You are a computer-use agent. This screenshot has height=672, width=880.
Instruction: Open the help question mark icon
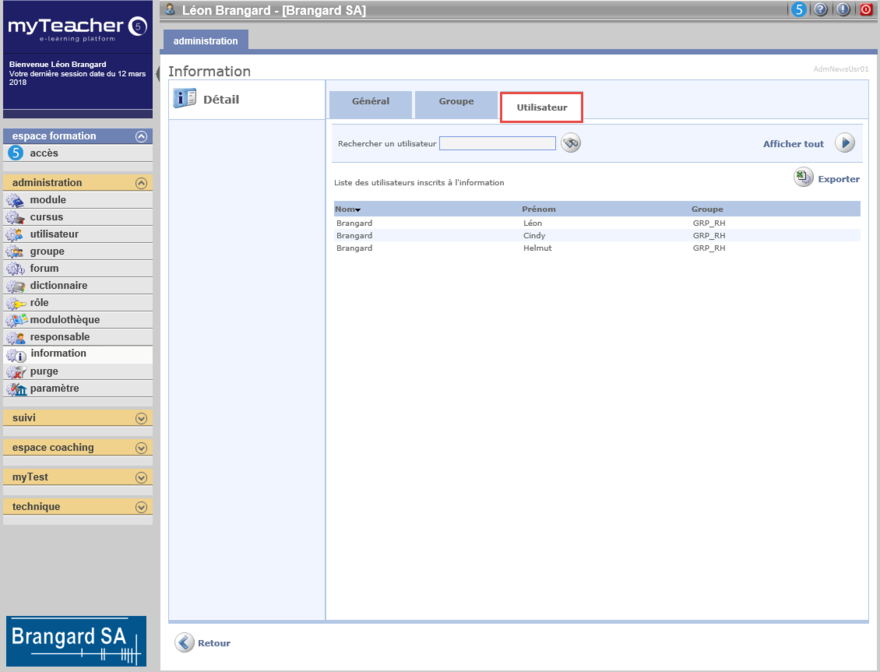point(821,10)
